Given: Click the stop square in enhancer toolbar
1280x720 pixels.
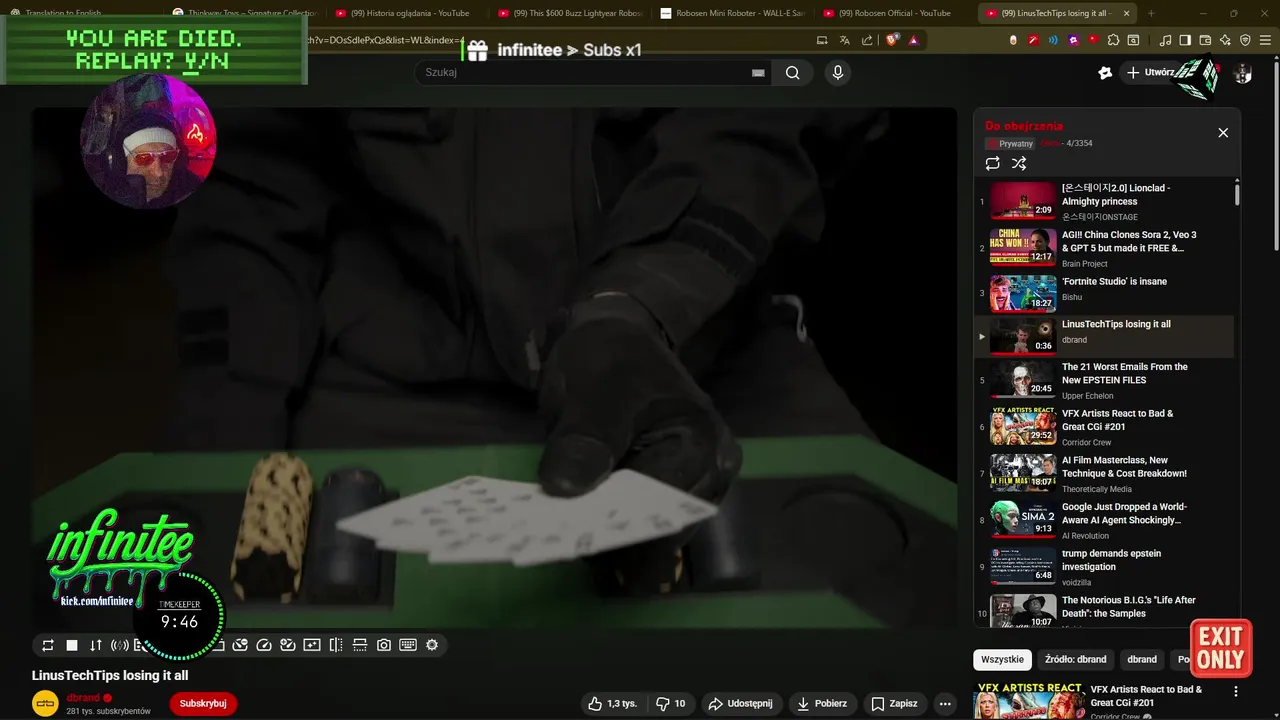Looking at the screenshot, I should click(72, 645).
